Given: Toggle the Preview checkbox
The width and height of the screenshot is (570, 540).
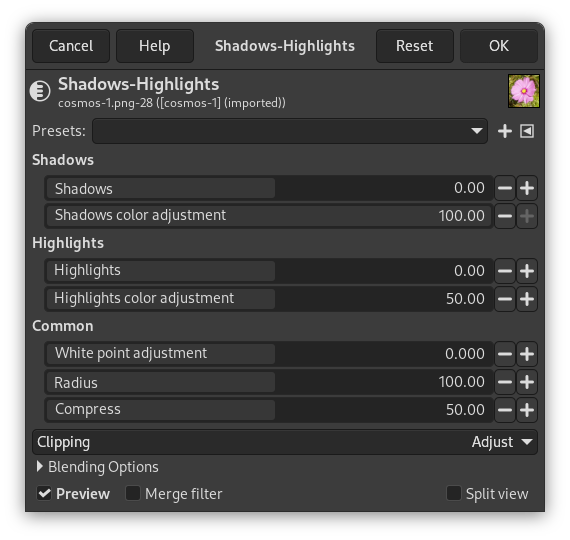Looking at the screenshot, I should 44,493.
